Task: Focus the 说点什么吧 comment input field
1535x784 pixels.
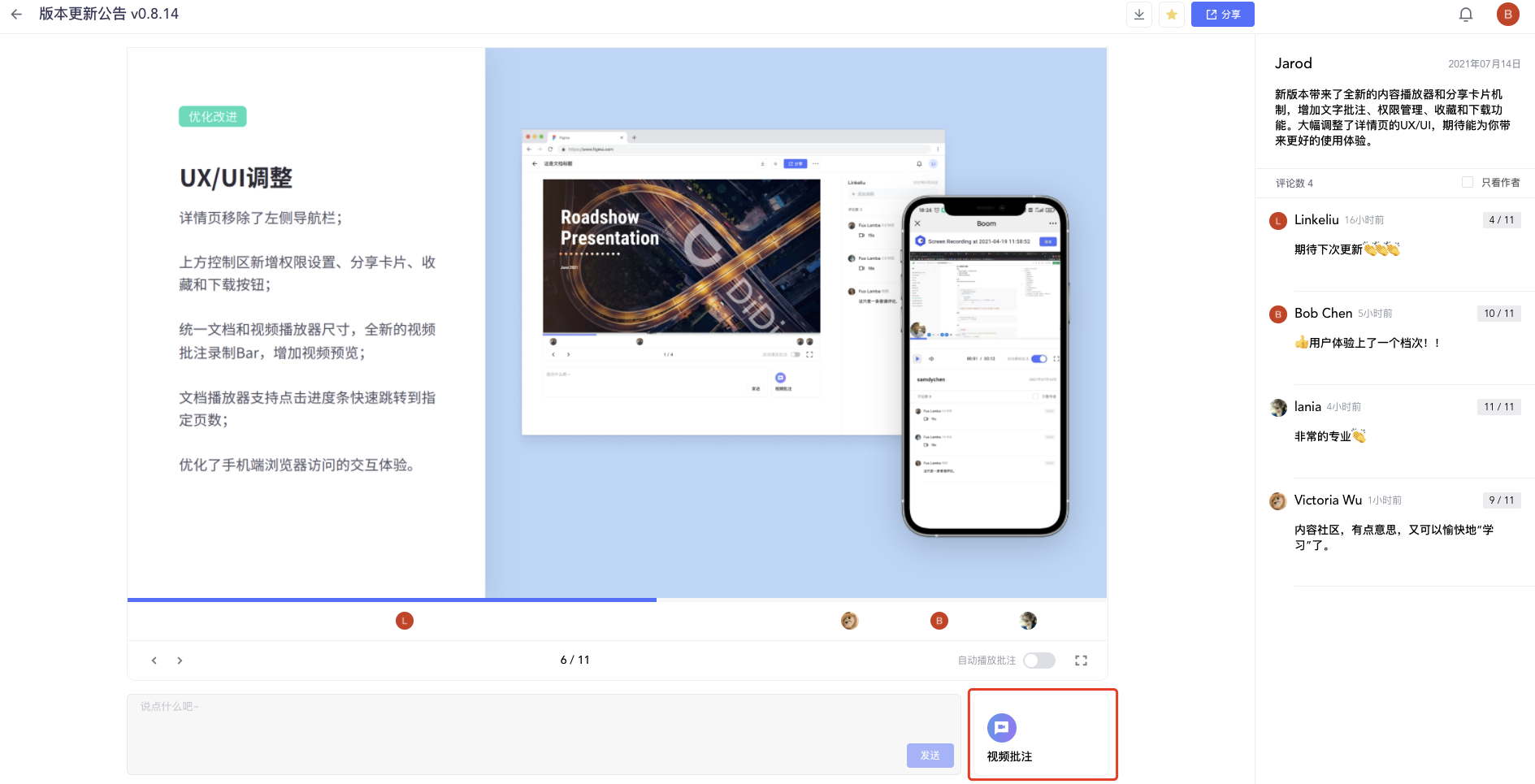Action: point(544,734)
